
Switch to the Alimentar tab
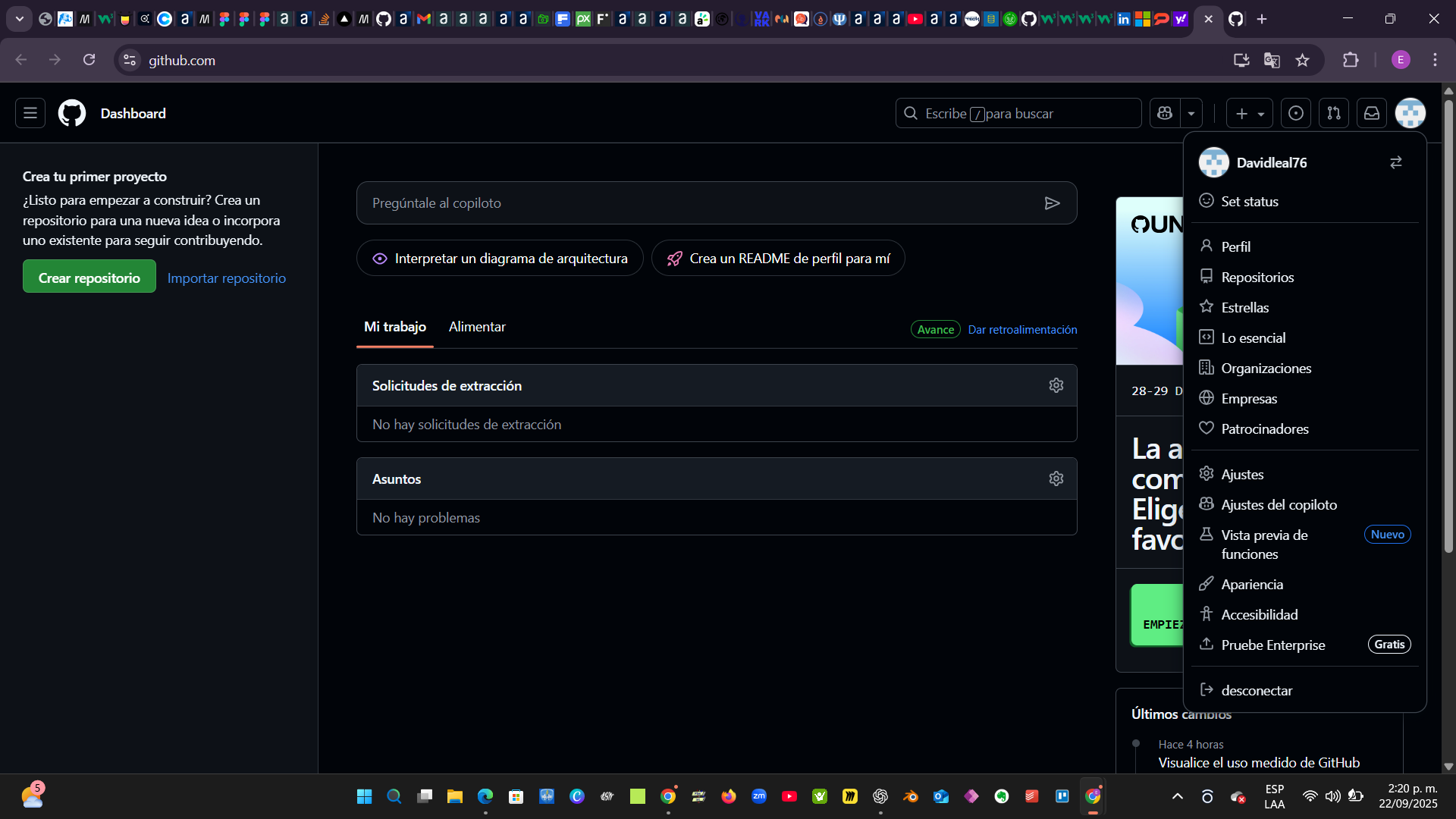477,327
